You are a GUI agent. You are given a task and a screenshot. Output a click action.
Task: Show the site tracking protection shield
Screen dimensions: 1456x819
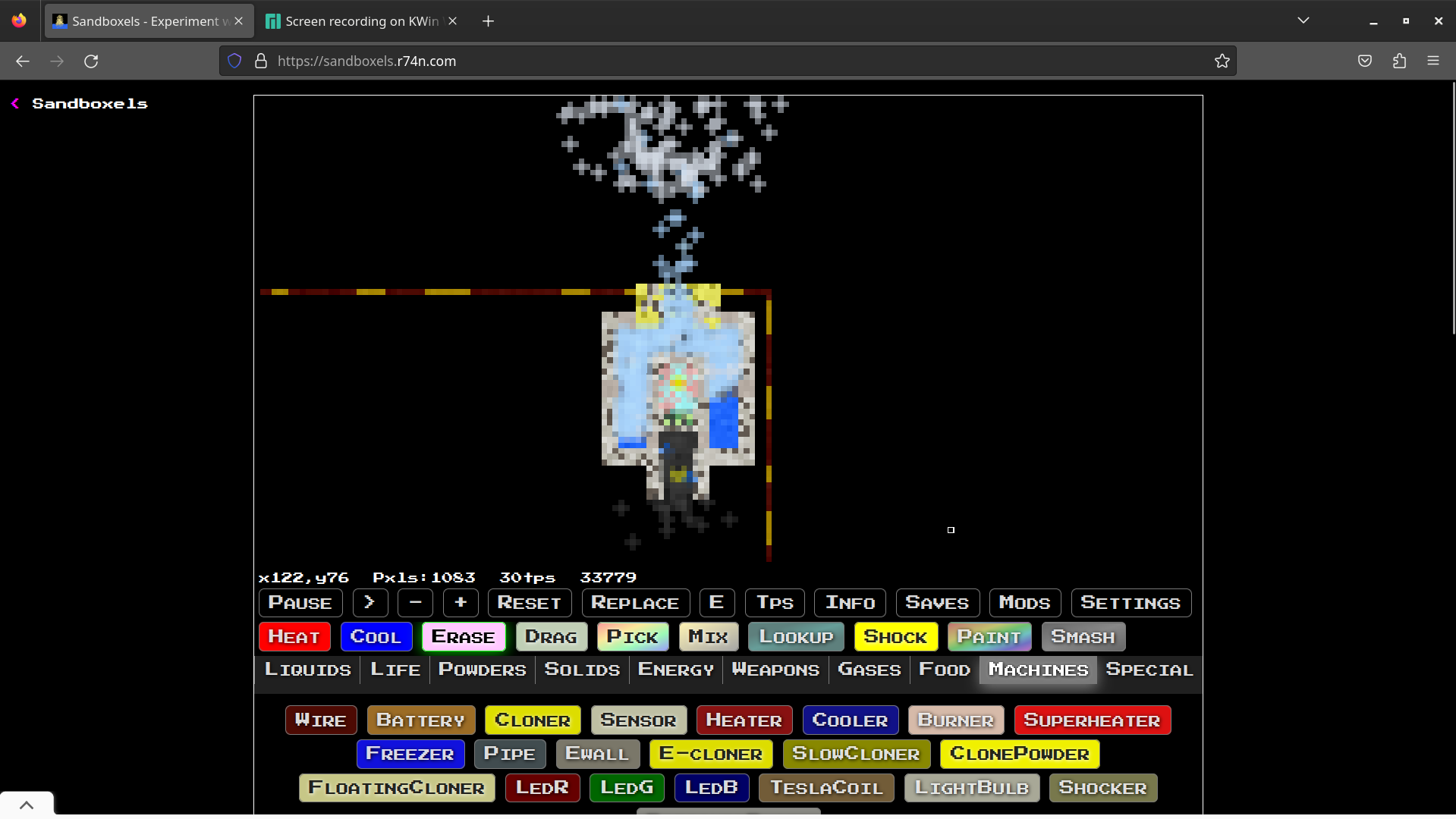point(234,61)
